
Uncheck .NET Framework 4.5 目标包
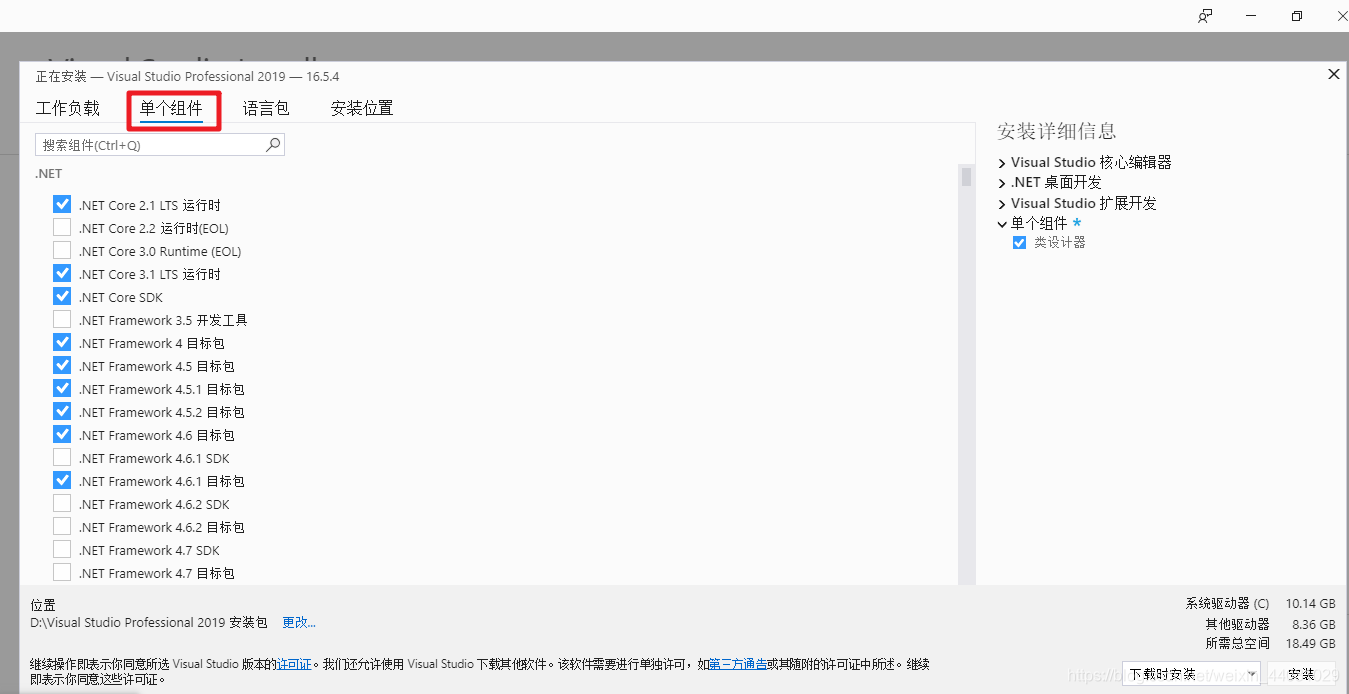(x=62, y=366)
